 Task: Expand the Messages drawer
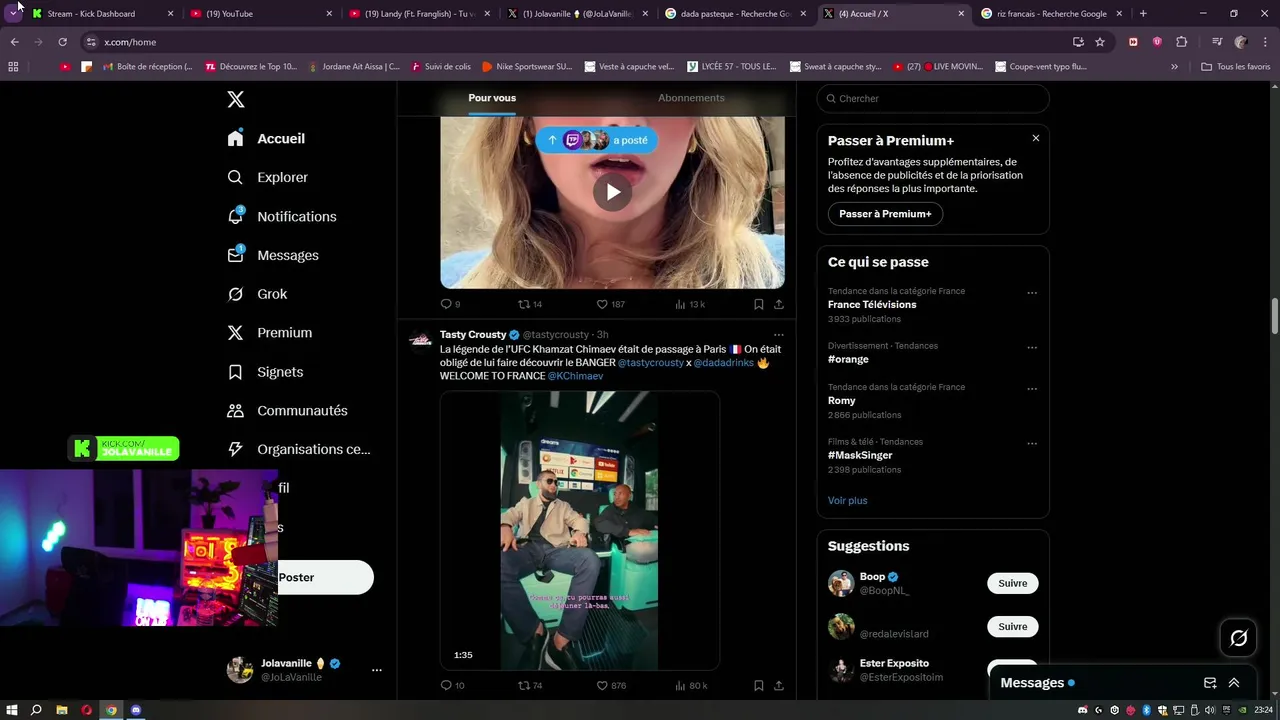[1234, 683]
